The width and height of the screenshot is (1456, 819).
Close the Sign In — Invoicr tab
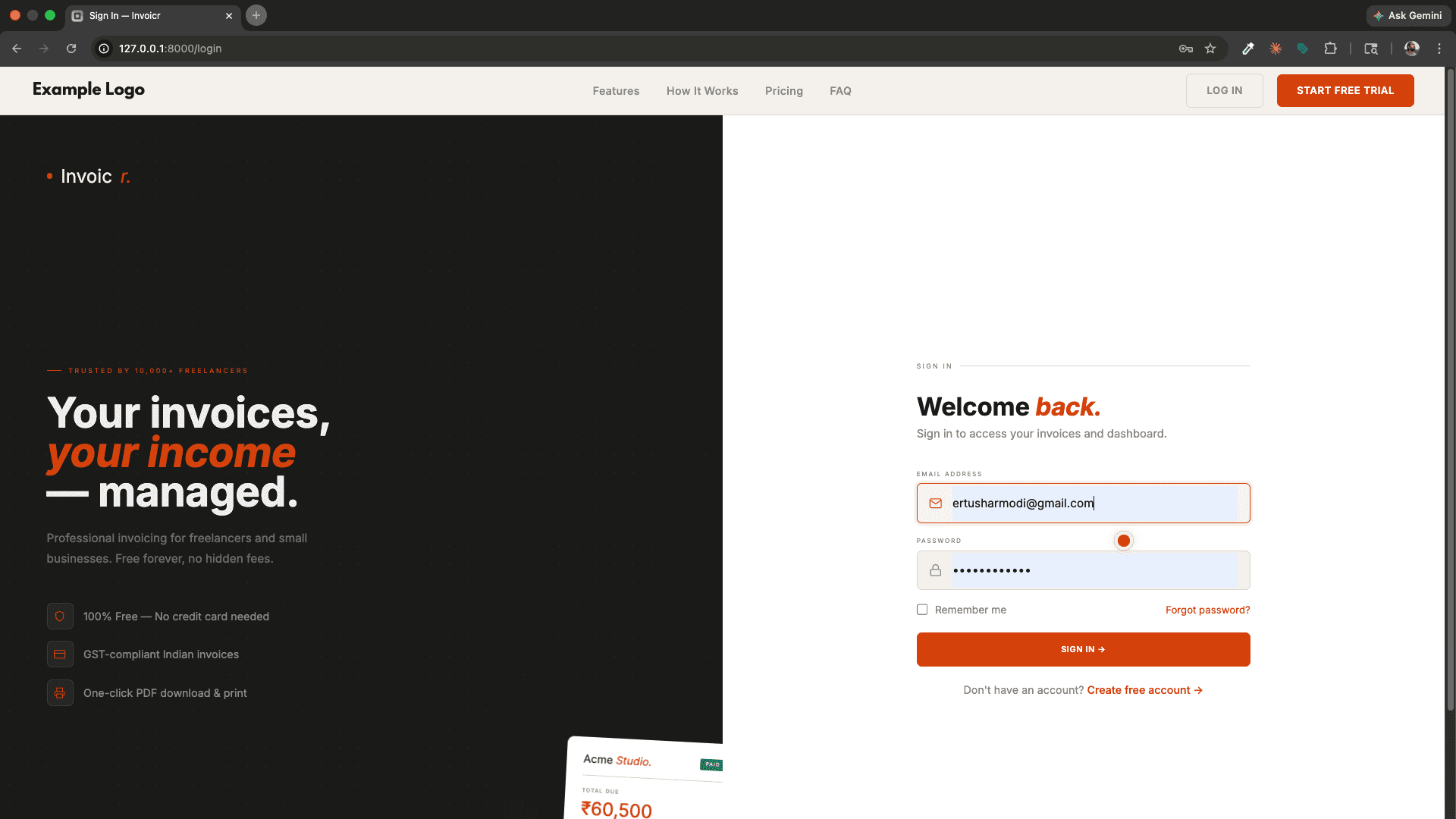[x=229, y=16]
